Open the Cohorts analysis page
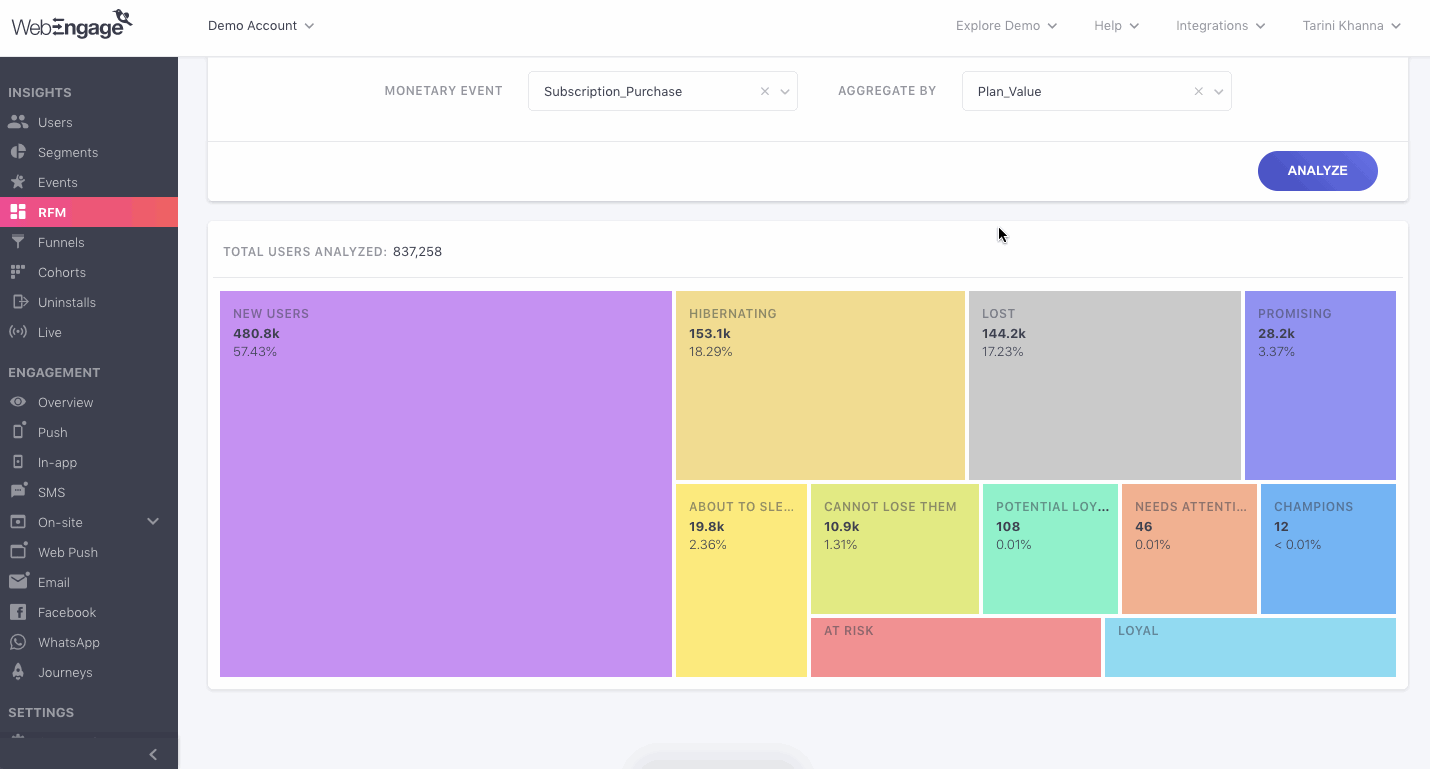Image resolution: width=1430 pixels, height=769 pixels. 63,272
